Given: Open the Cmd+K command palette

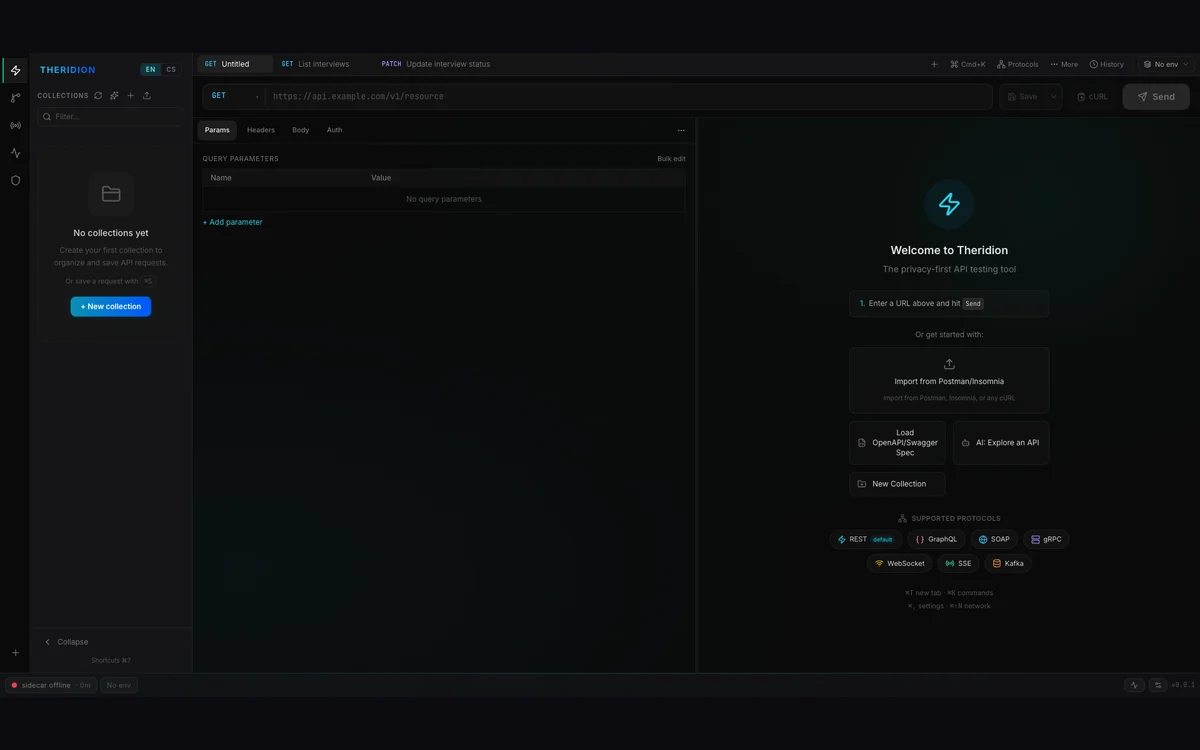Looking at the screenshot, I should [968, 64].
